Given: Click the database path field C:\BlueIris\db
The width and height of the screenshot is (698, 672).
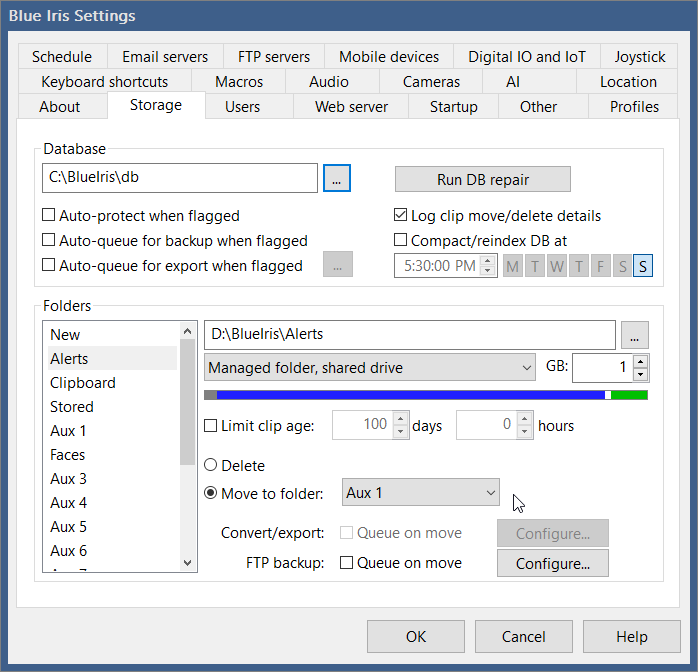Looking at the screenshot, I should [x=180, y=178].
